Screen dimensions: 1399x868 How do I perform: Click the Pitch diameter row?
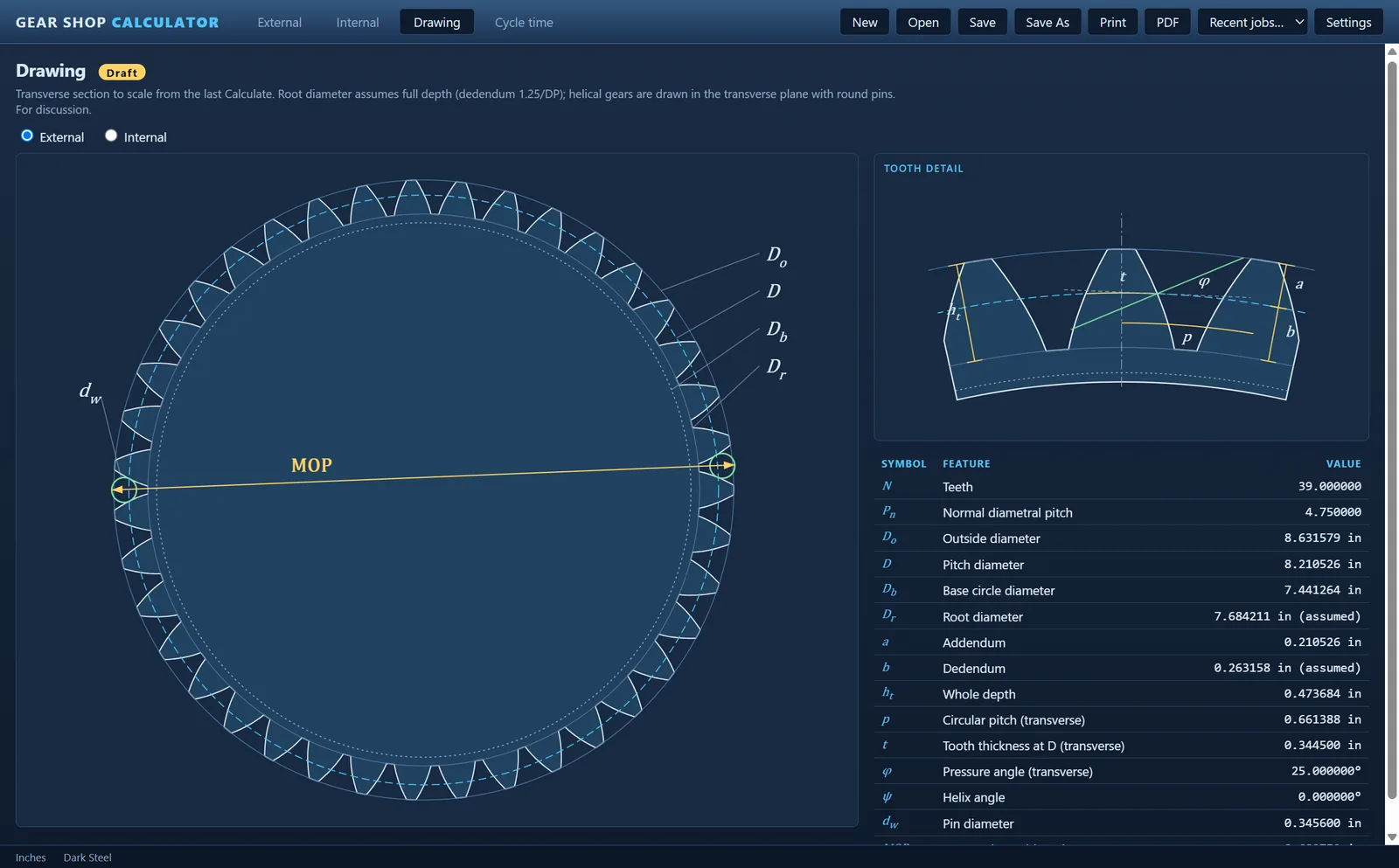(1122, 565)
